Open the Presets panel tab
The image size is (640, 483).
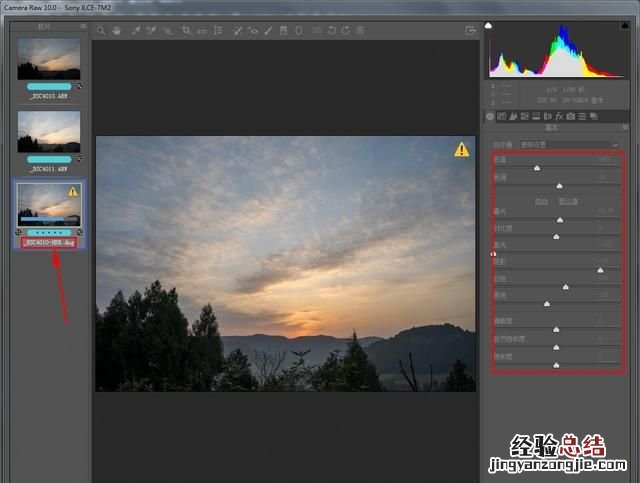click(x=582, y=117)
